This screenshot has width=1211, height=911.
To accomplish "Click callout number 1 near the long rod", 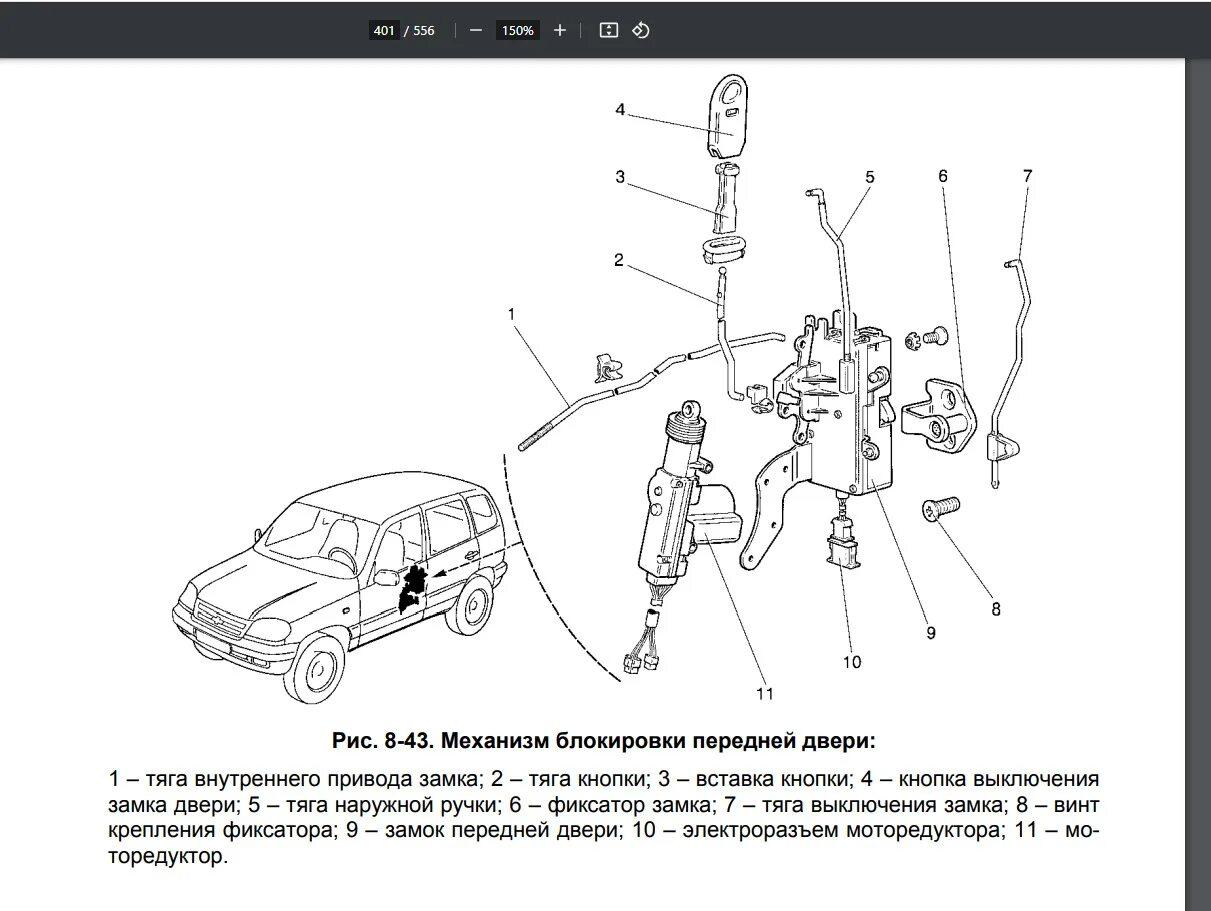I will pos(511,314).
